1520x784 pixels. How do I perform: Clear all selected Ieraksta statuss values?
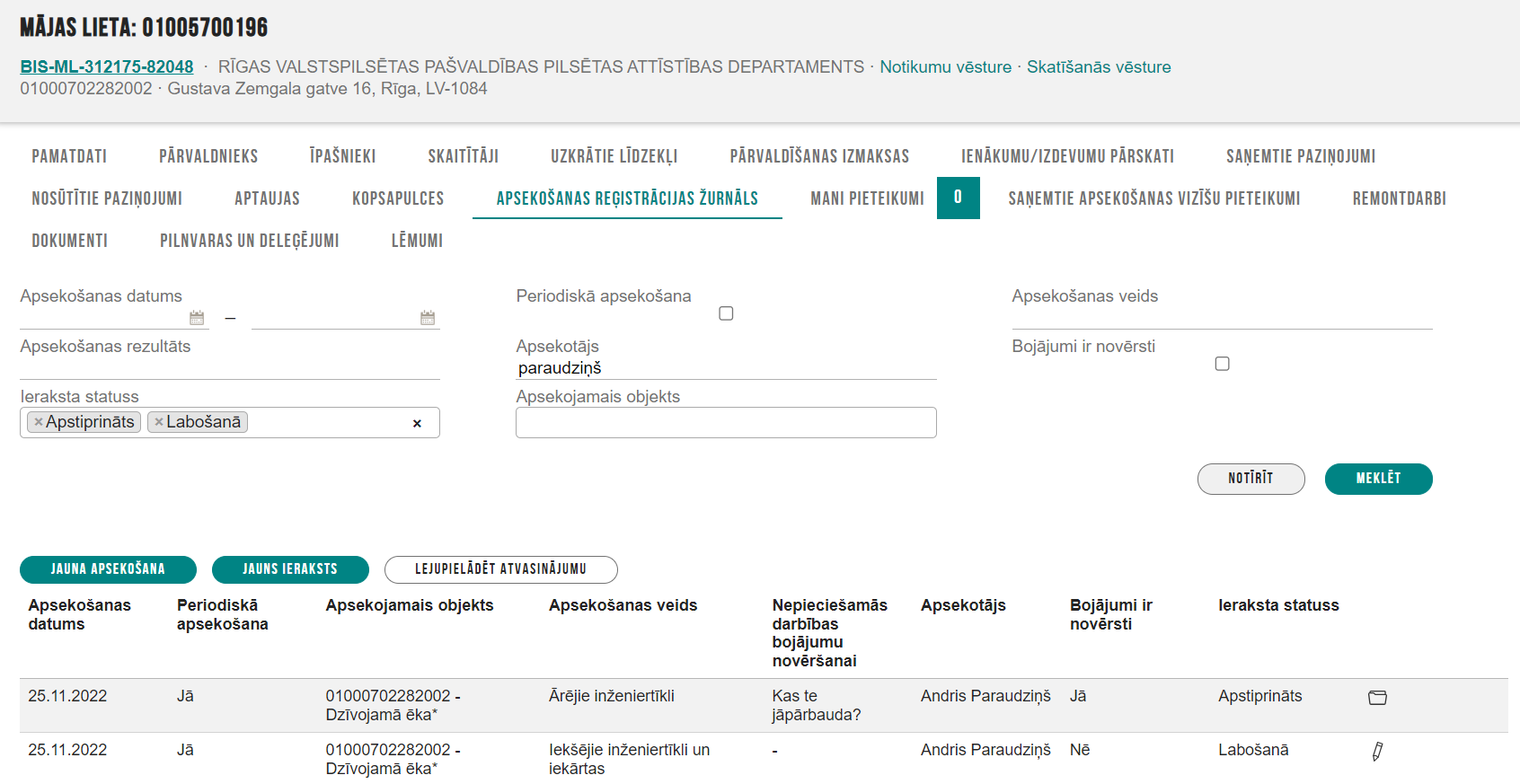417,423
